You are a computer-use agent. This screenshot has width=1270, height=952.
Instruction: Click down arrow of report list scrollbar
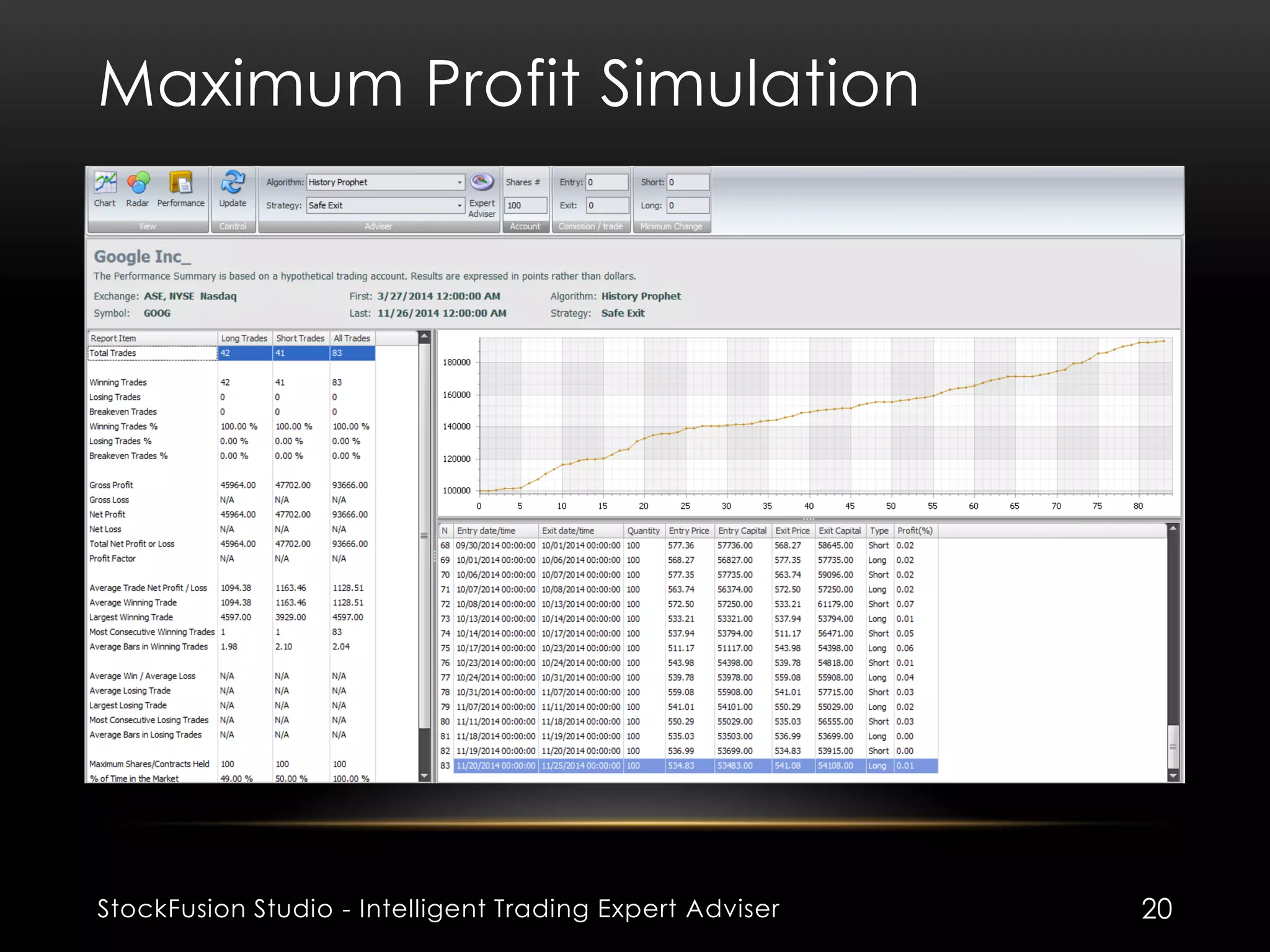coord(425,776)
